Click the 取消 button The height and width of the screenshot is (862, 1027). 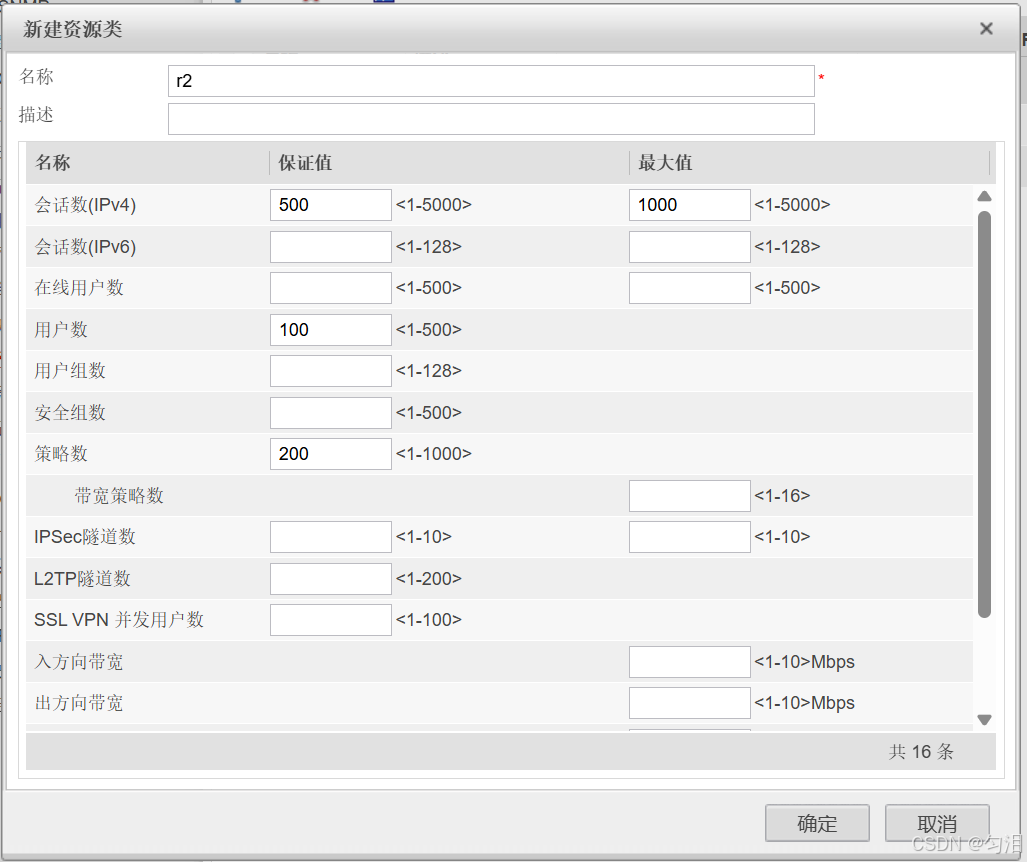(x=937, y=823)
